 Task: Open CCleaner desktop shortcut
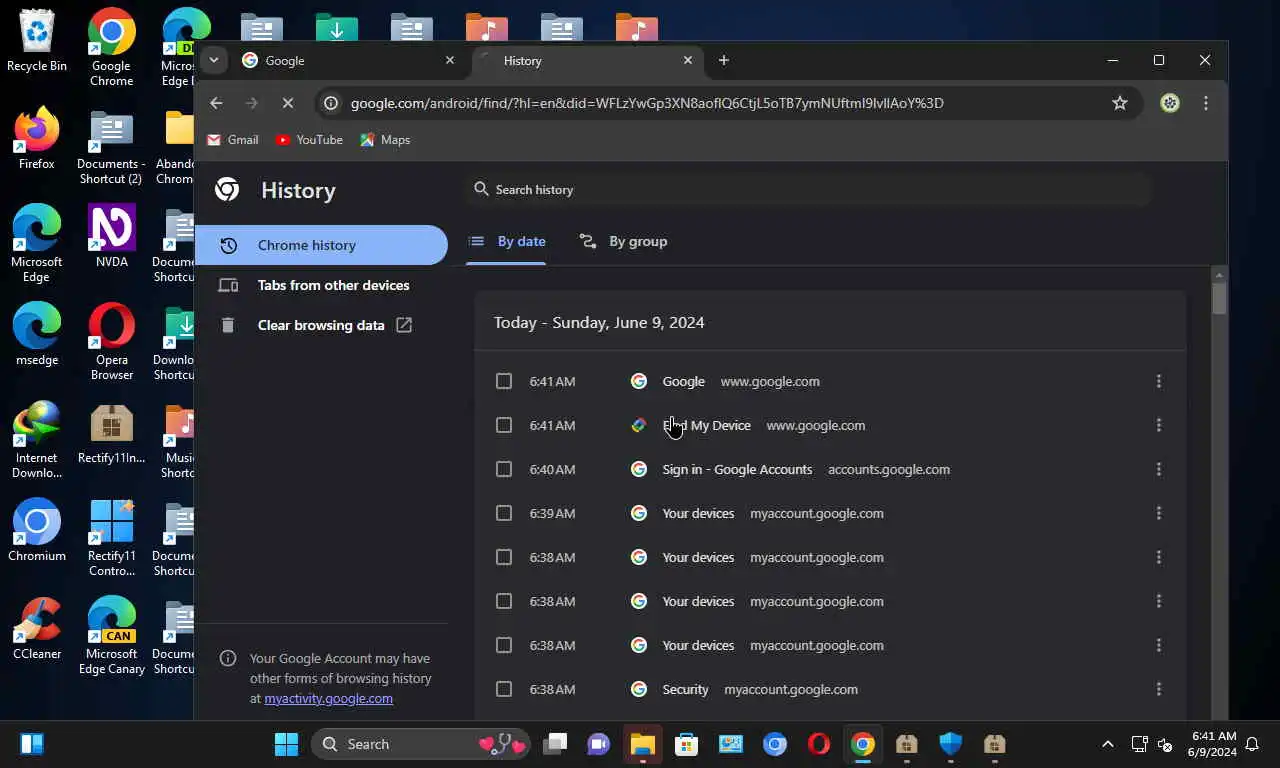click(37, 628)
